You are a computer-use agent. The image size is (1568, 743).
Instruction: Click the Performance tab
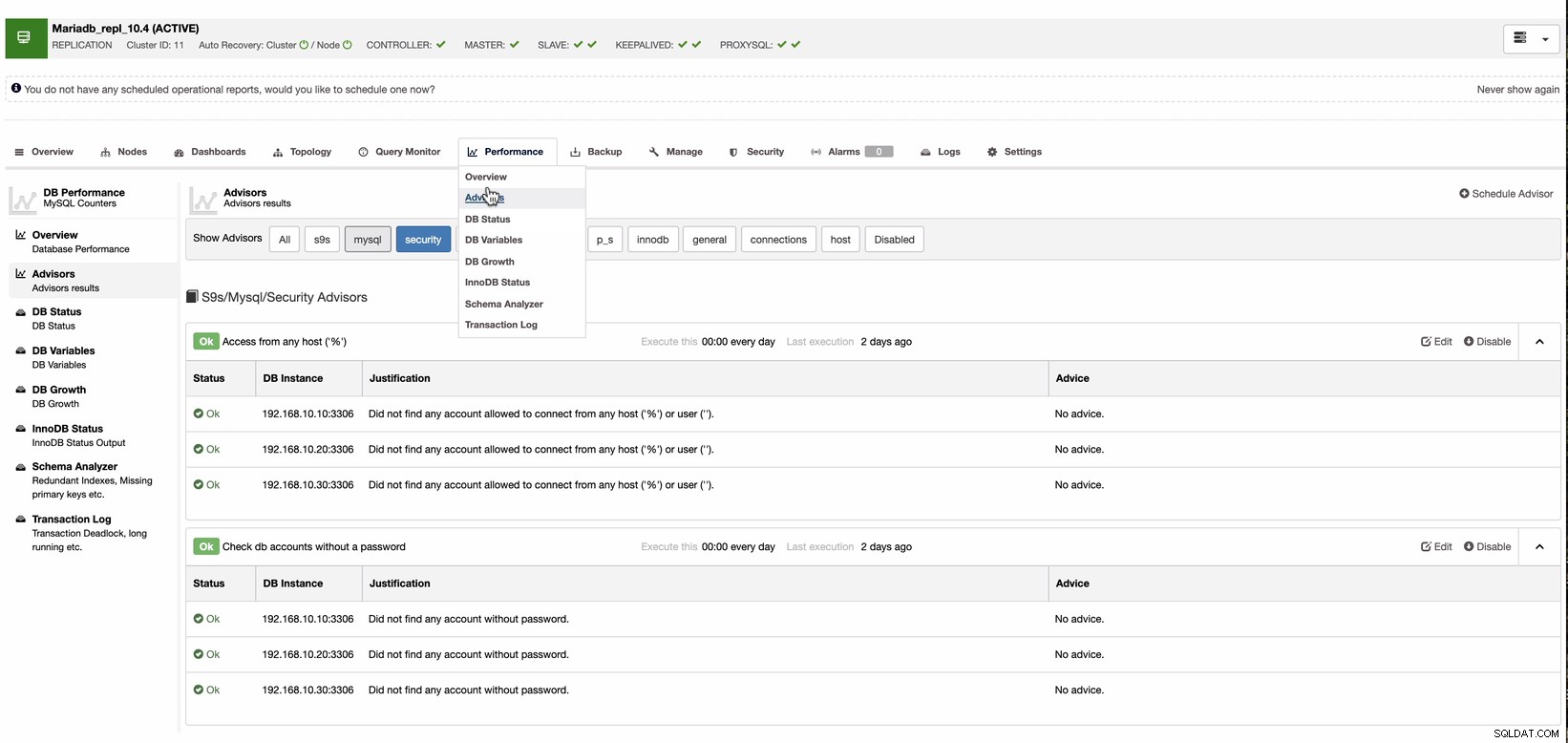(x=505, y=152)
